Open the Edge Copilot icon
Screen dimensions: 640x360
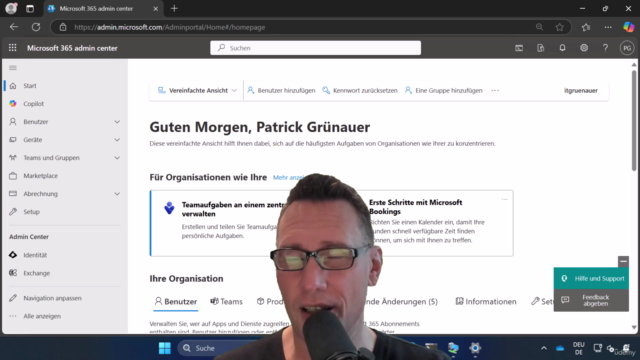[629, 27]
